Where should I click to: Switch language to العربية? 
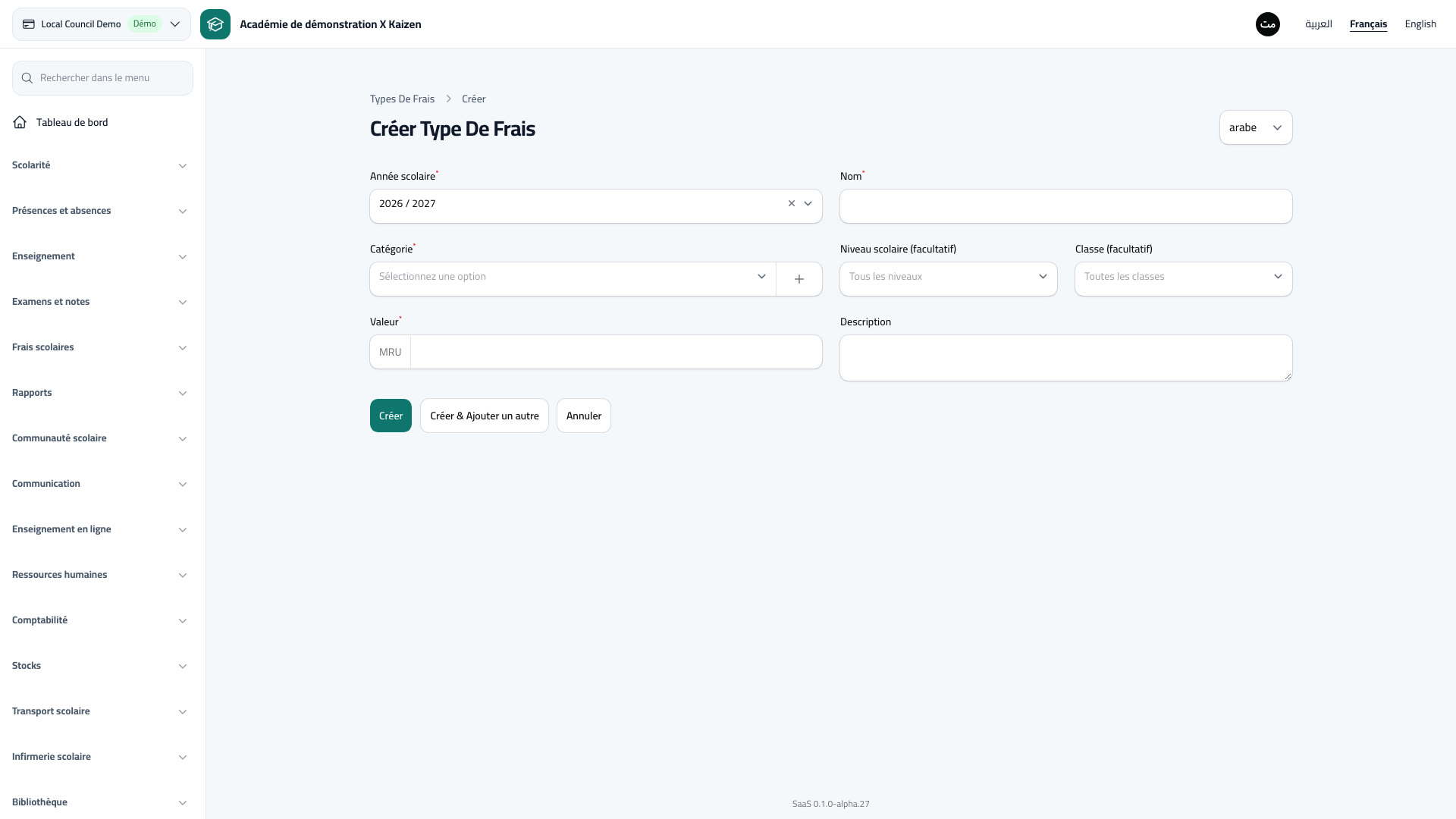1319,24
